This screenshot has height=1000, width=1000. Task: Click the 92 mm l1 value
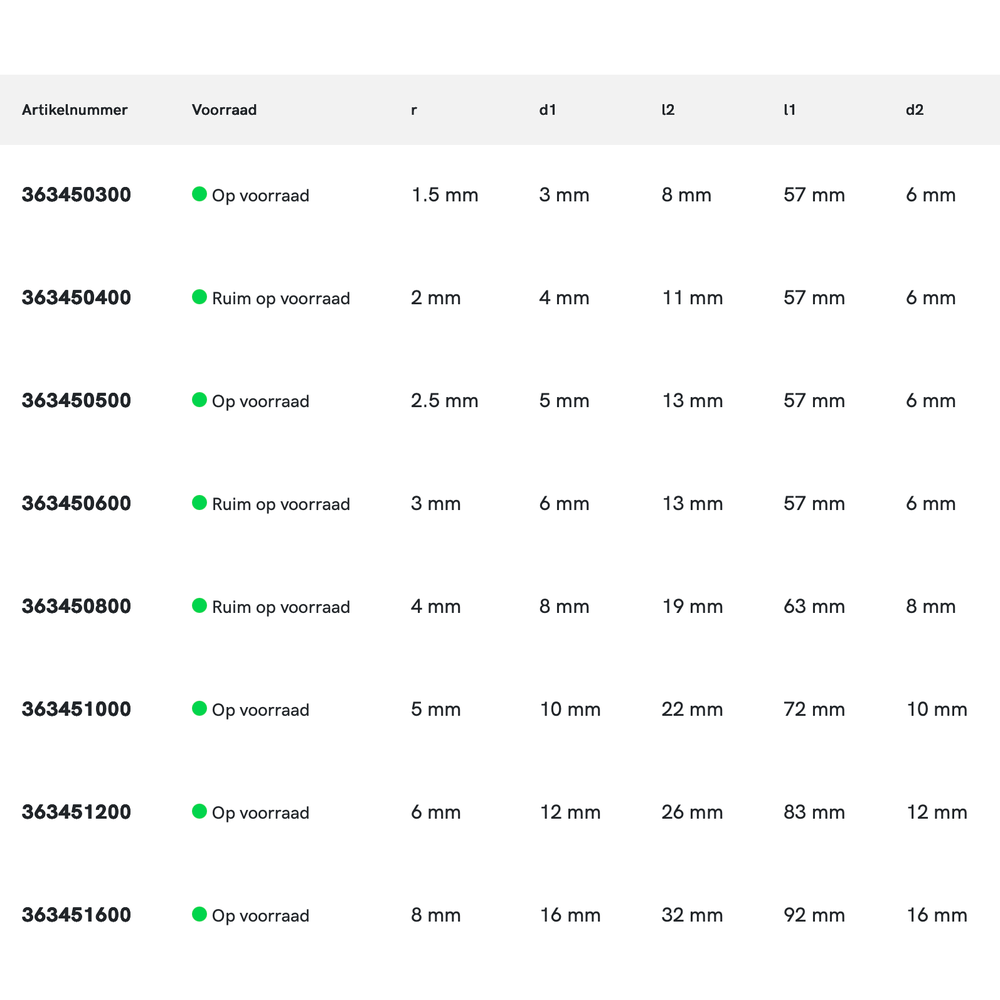(x=814, y=915)
